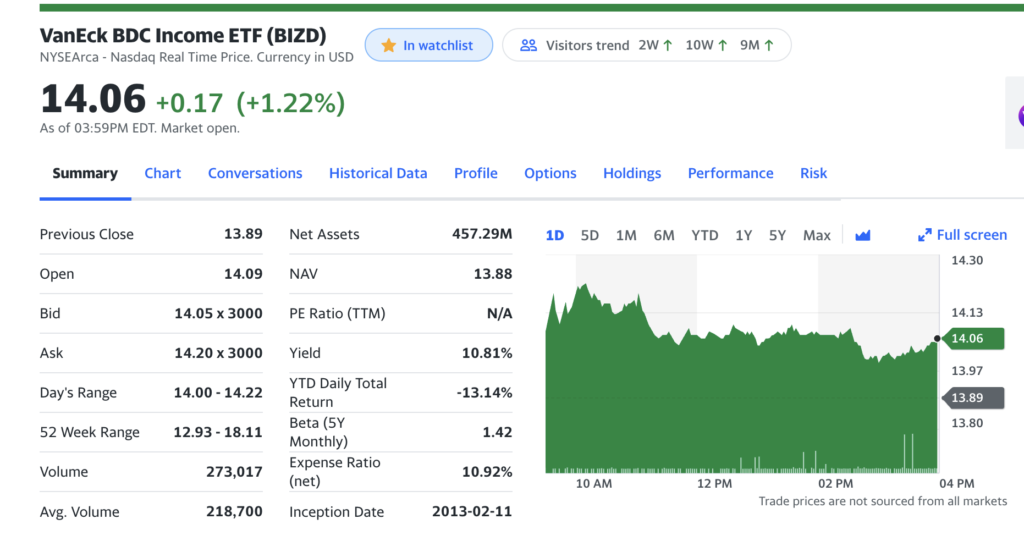Click the Beta (5Y Monthly) value 1.42
This screenshot has height=541, width=1024.
click(x=498, y=432)
